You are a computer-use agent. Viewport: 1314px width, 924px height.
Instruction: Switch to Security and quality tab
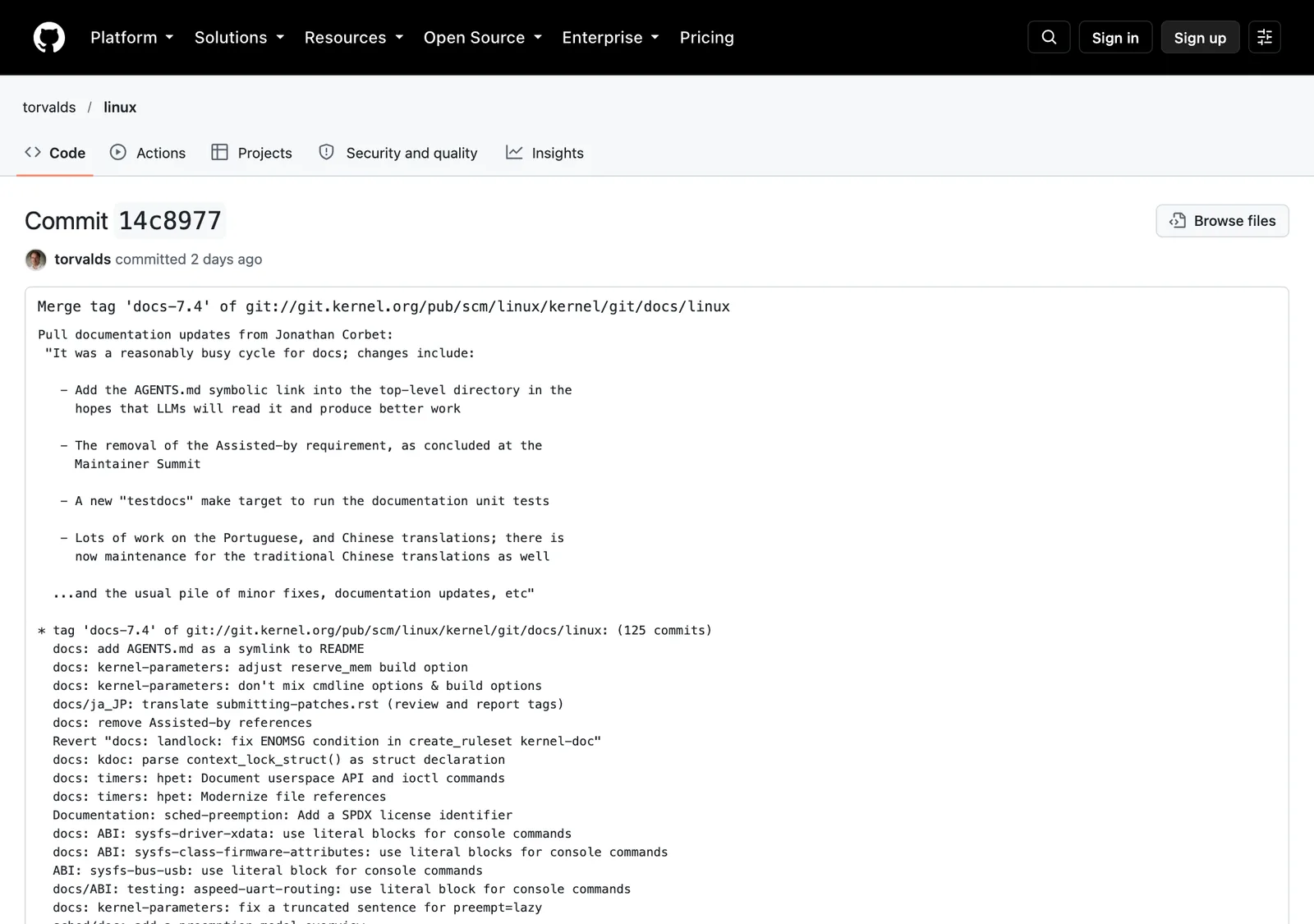click(398, 153)
